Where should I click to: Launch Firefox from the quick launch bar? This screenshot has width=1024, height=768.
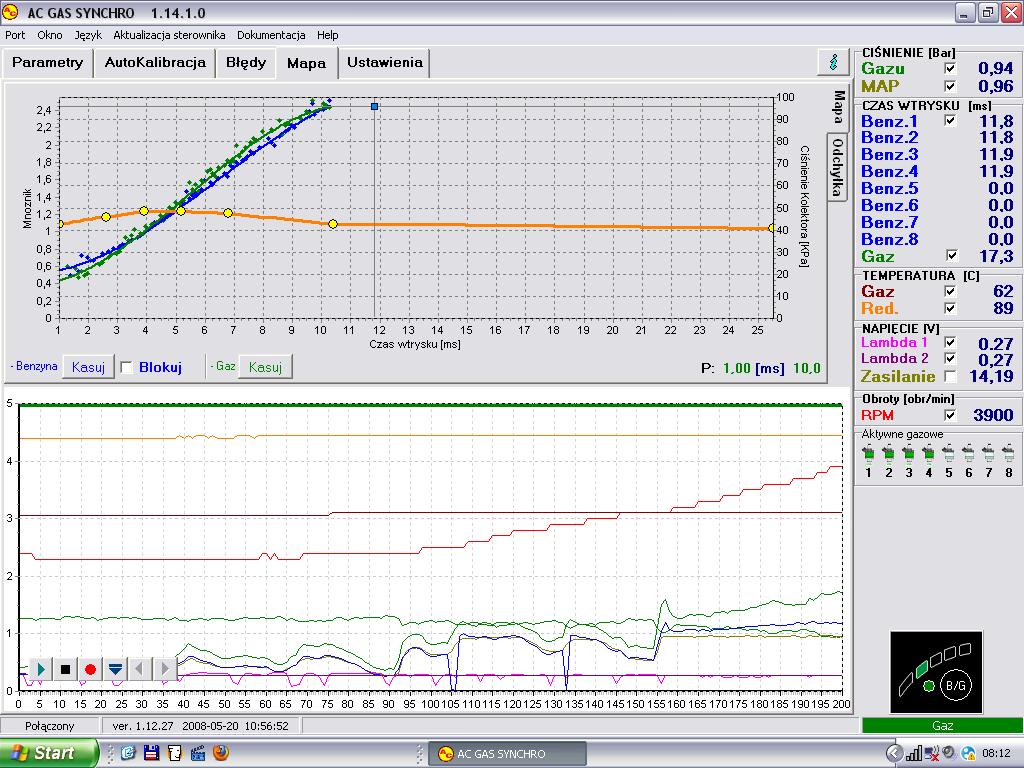coord(220,753)
